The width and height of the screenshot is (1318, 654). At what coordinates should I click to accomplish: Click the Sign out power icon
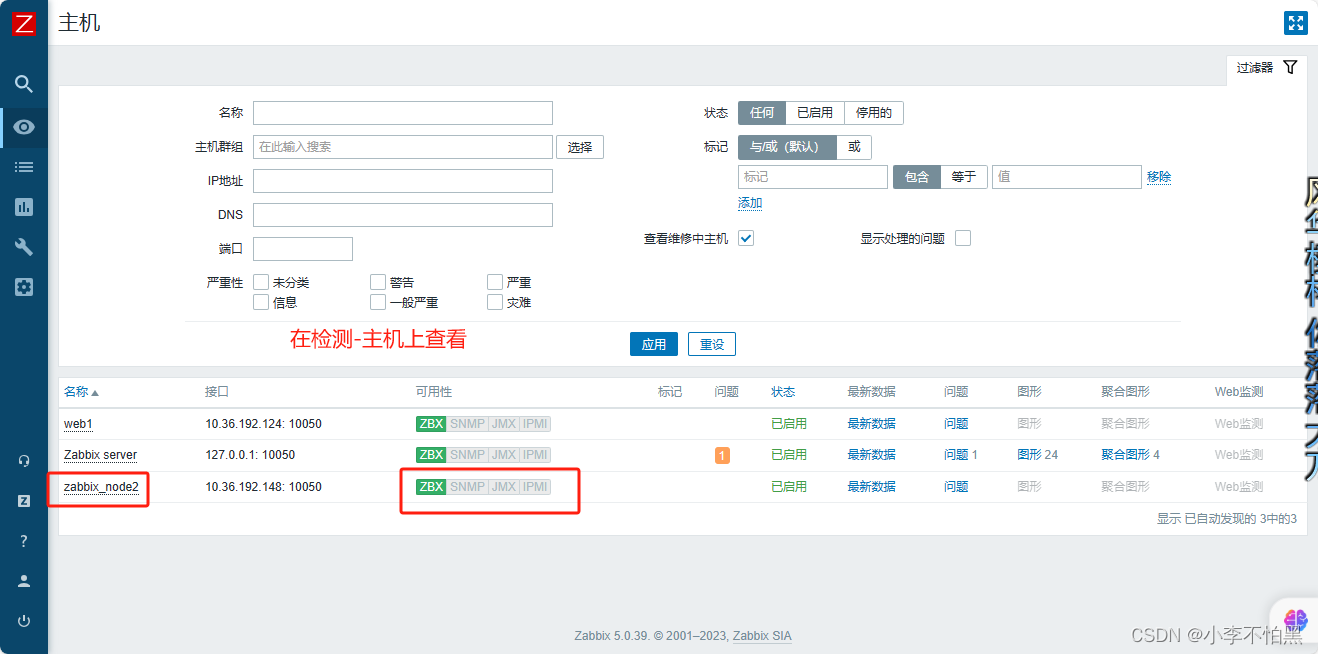tap(24, 620)
